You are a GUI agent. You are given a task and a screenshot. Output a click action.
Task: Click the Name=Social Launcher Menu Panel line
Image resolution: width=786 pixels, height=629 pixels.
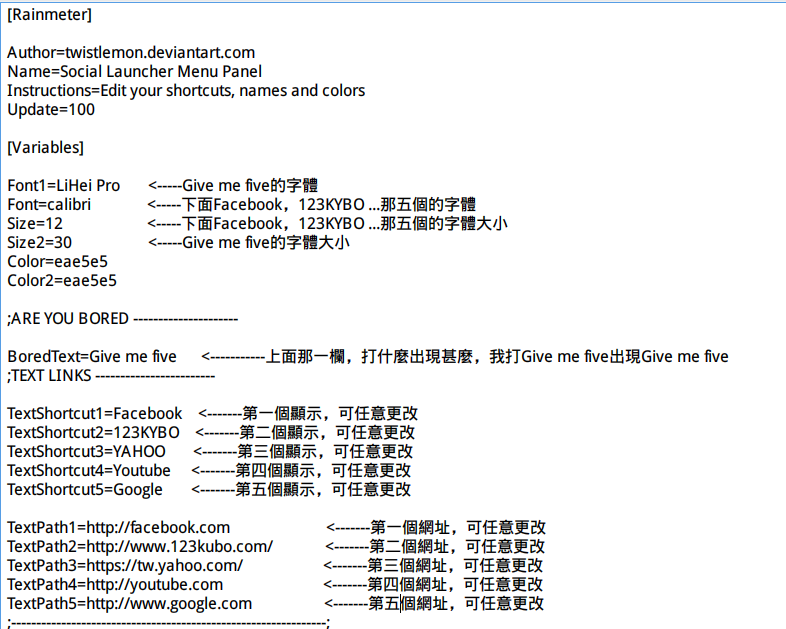click(134, 72)
